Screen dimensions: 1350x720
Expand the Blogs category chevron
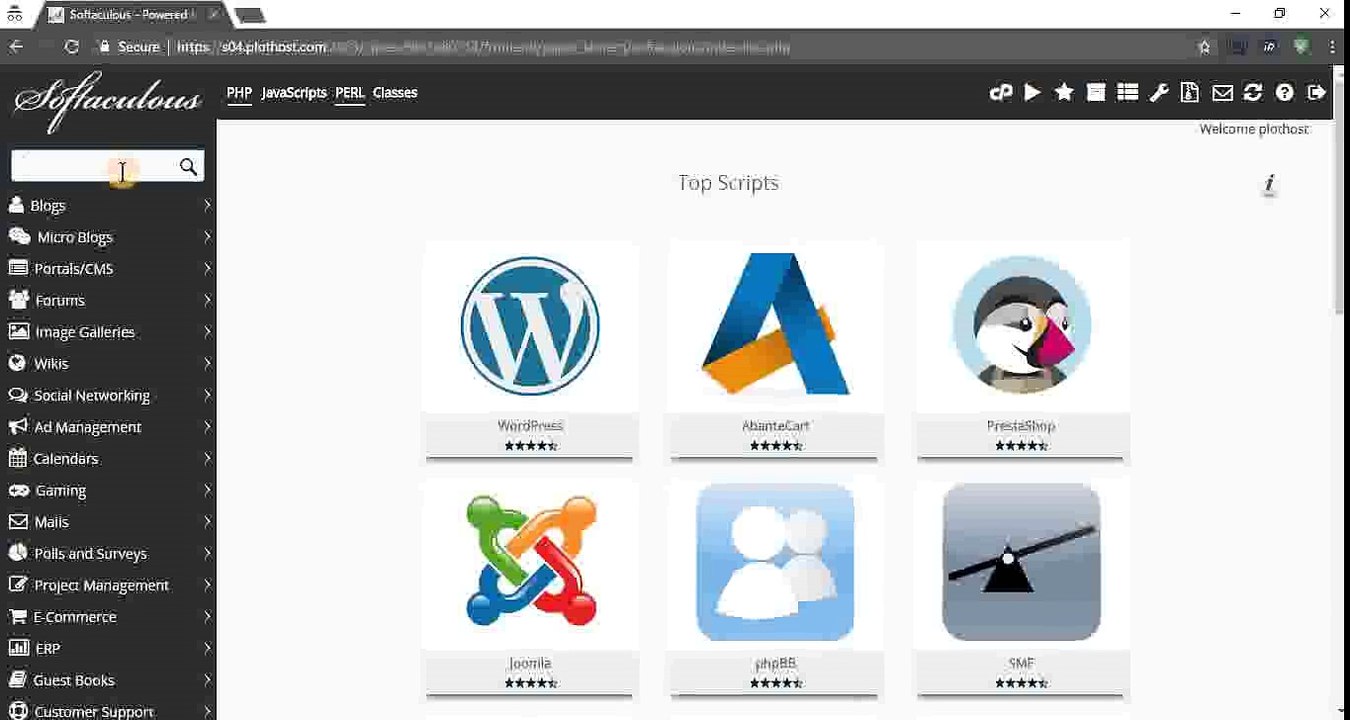coord(207,205)
